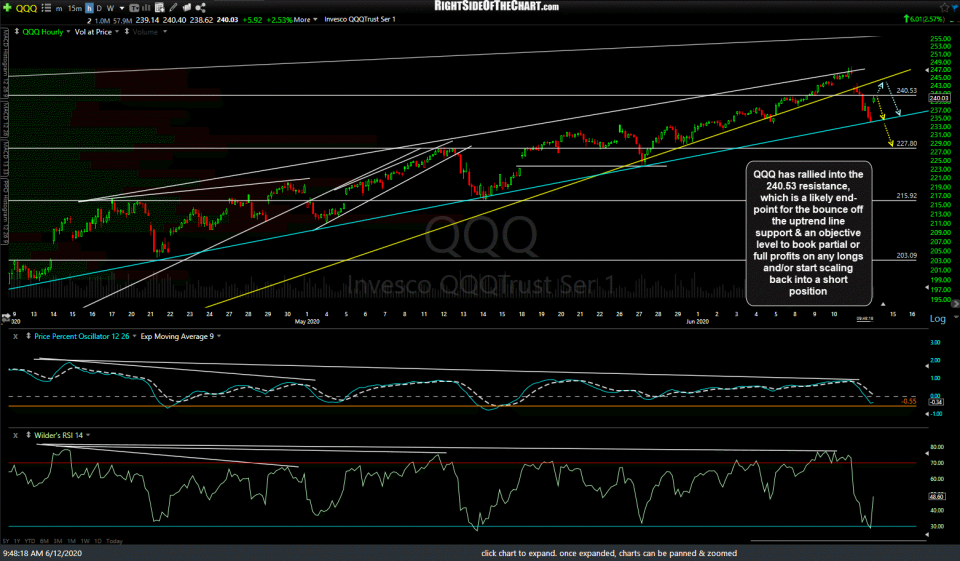Open the bar chart style icon
Image resolution: width=960 pixels, height=561 pixels.
click(x=146, y=8)
